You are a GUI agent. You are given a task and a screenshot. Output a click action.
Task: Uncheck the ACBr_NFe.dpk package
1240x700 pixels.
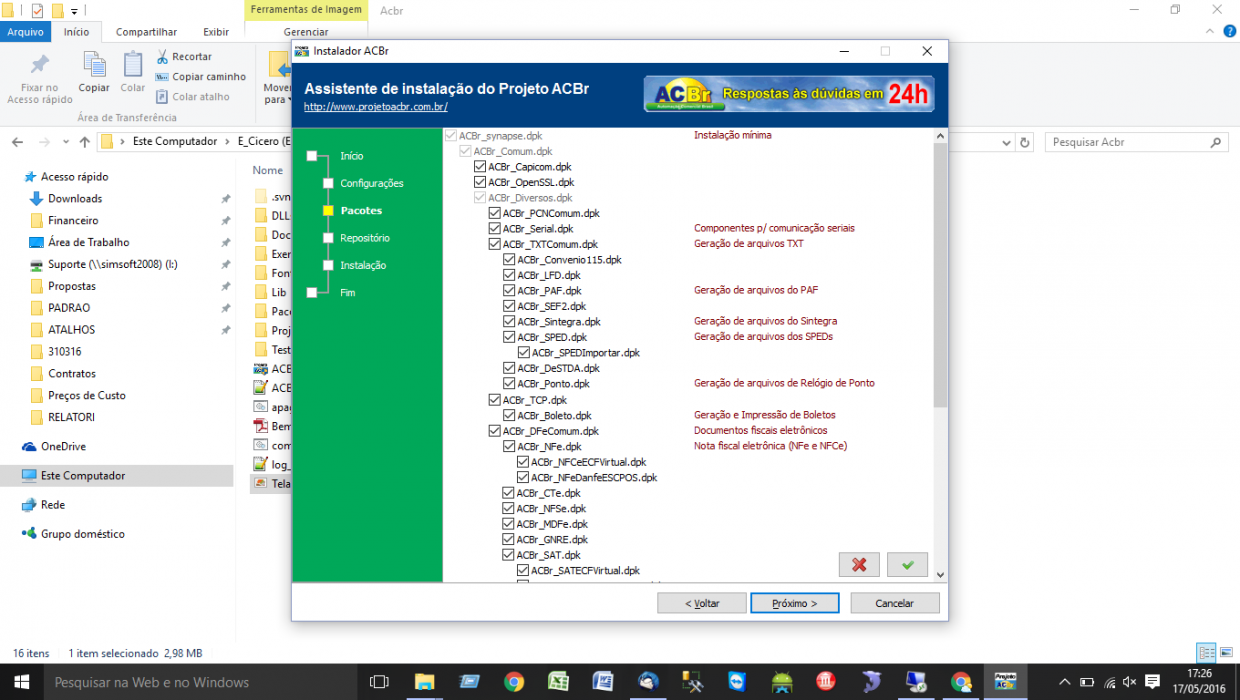point(509,446)
